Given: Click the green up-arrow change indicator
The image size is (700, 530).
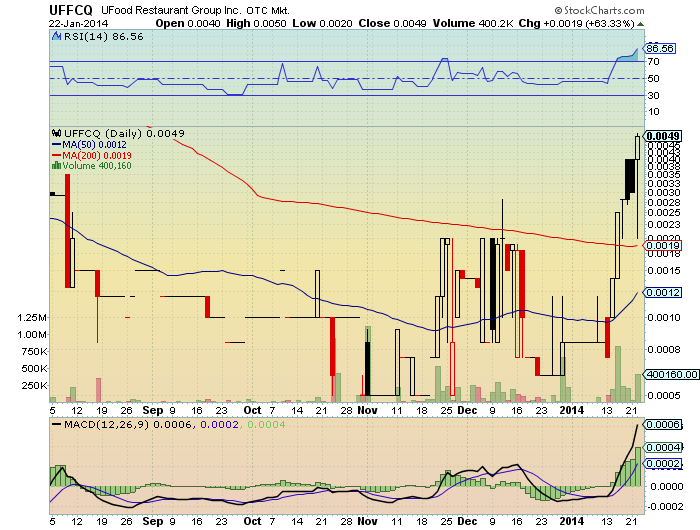Looking at the screenshot, I should click(641, 24).
